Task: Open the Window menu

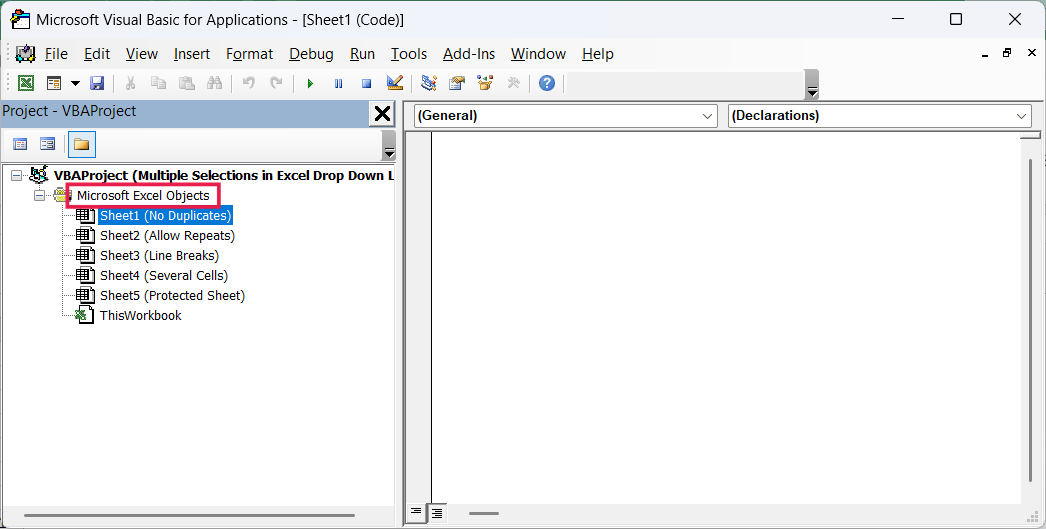Action: point(538,54)
